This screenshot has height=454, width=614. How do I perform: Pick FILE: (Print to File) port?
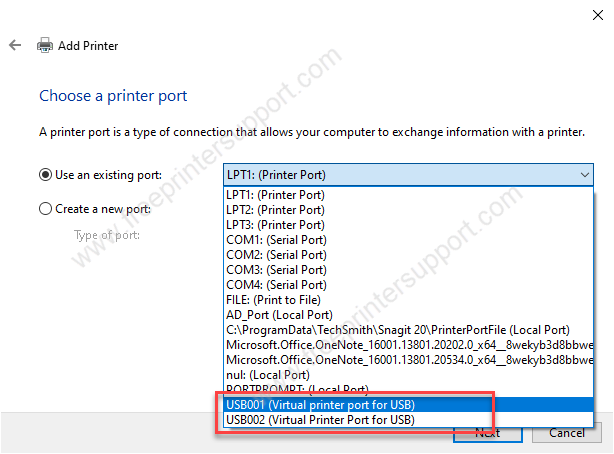[x=408, y=300]
